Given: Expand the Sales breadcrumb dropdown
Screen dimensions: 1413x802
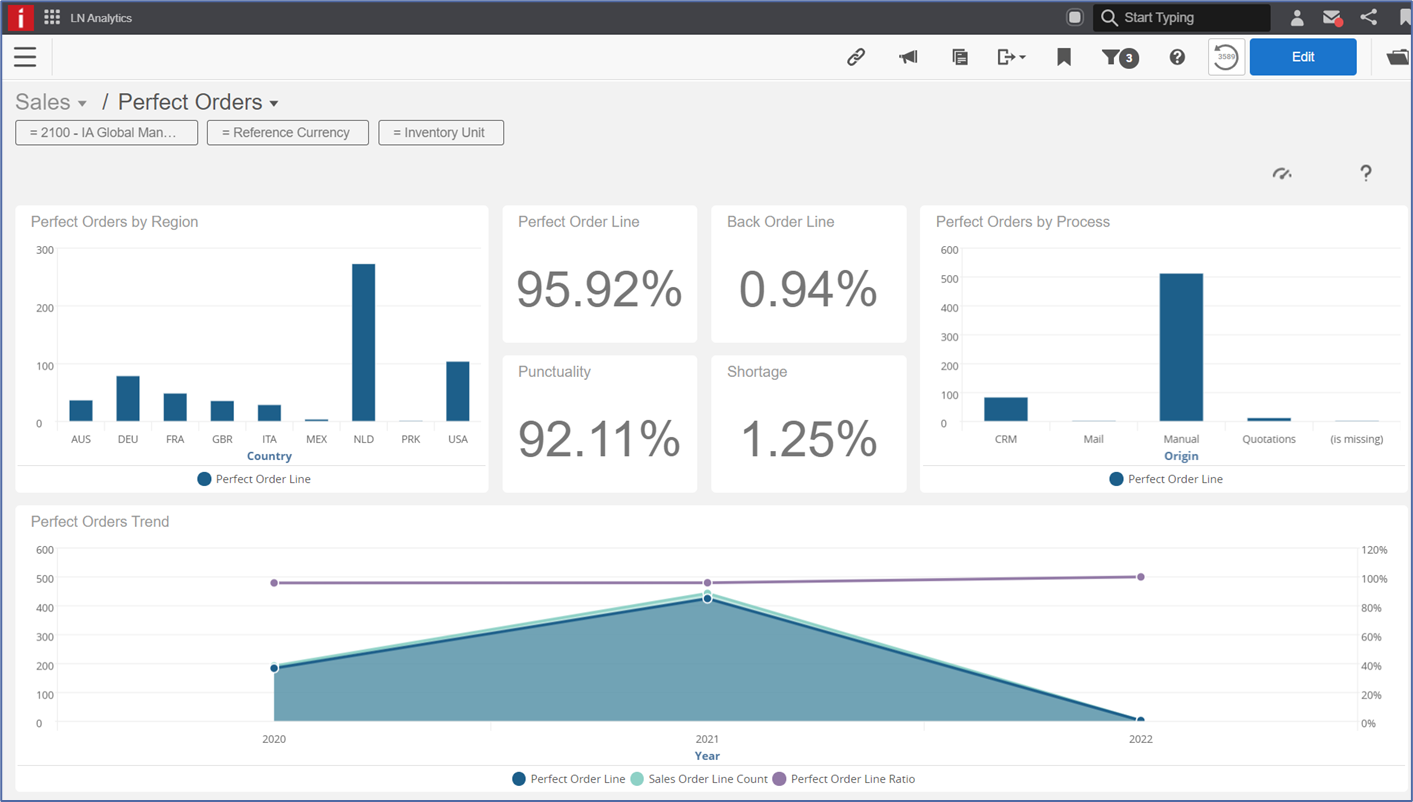Looking at the screenshot, I should tap(82, 103).
